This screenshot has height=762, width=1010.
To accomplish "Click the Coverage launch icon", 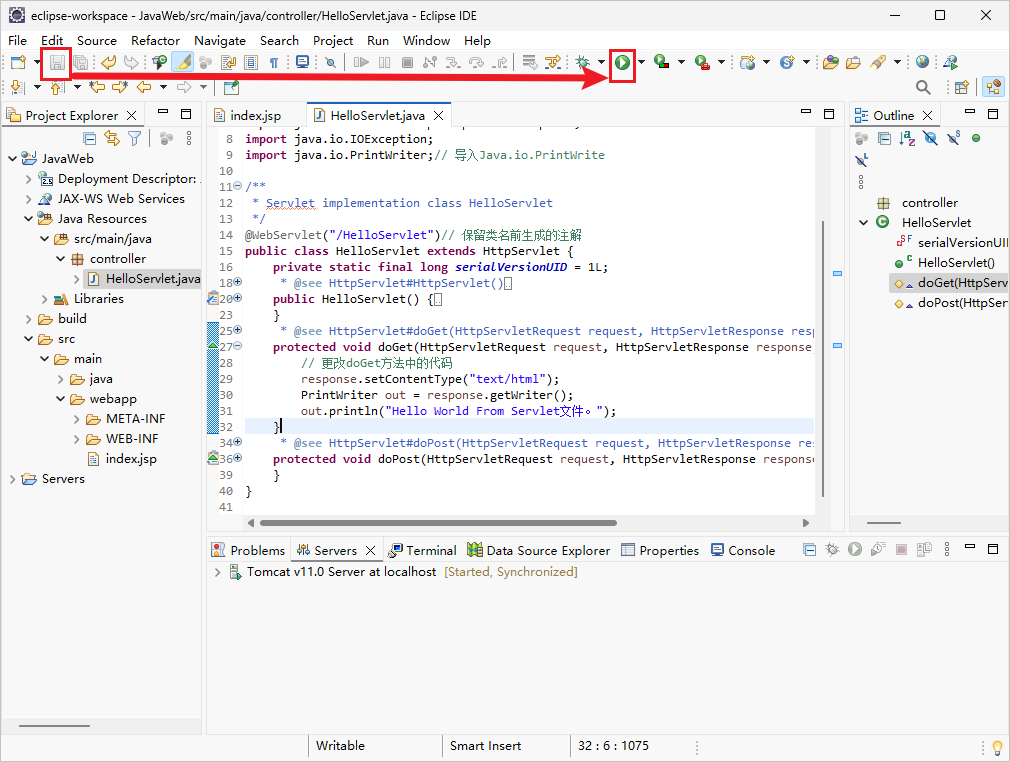I will pos(662,62).
